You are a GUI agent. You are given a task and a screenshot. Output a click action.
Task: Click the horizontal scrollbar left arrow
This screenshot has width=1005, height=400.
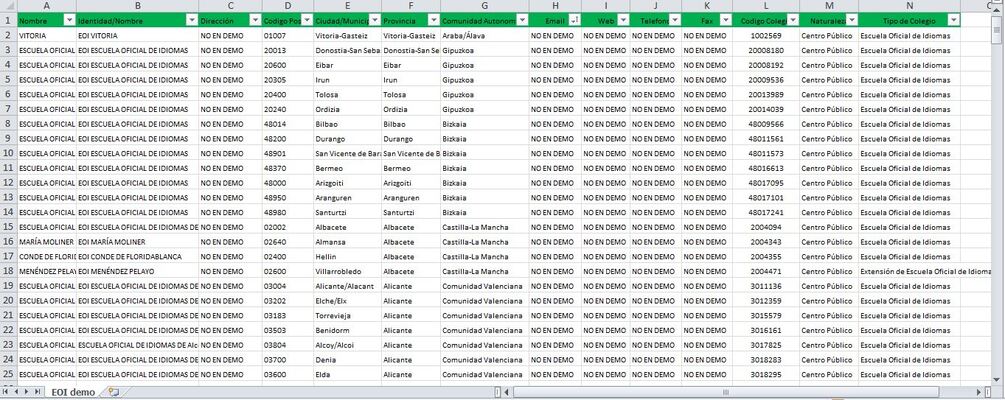coord(507,392)
